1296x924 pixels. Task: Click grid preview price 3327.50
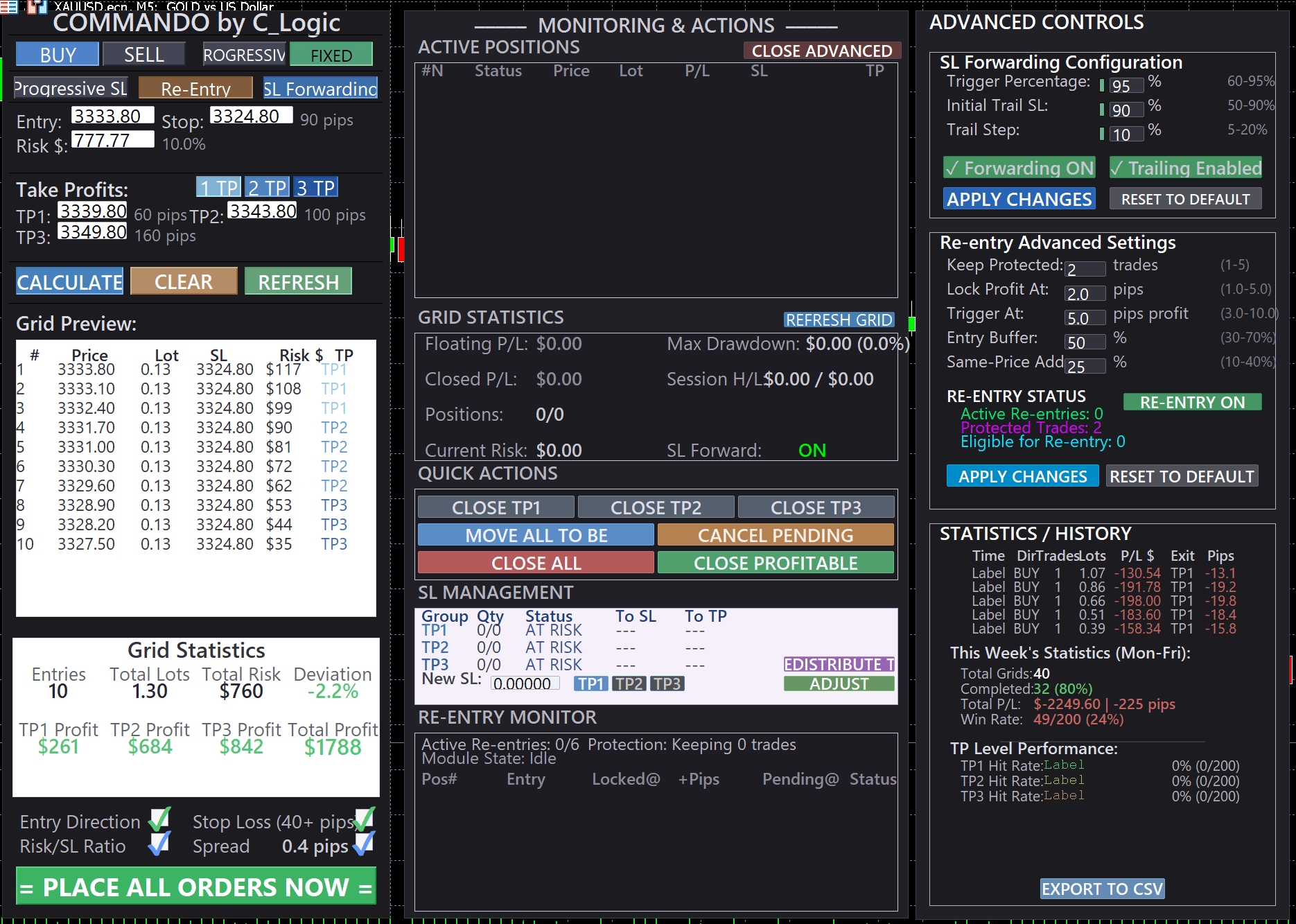click(87, 544)
